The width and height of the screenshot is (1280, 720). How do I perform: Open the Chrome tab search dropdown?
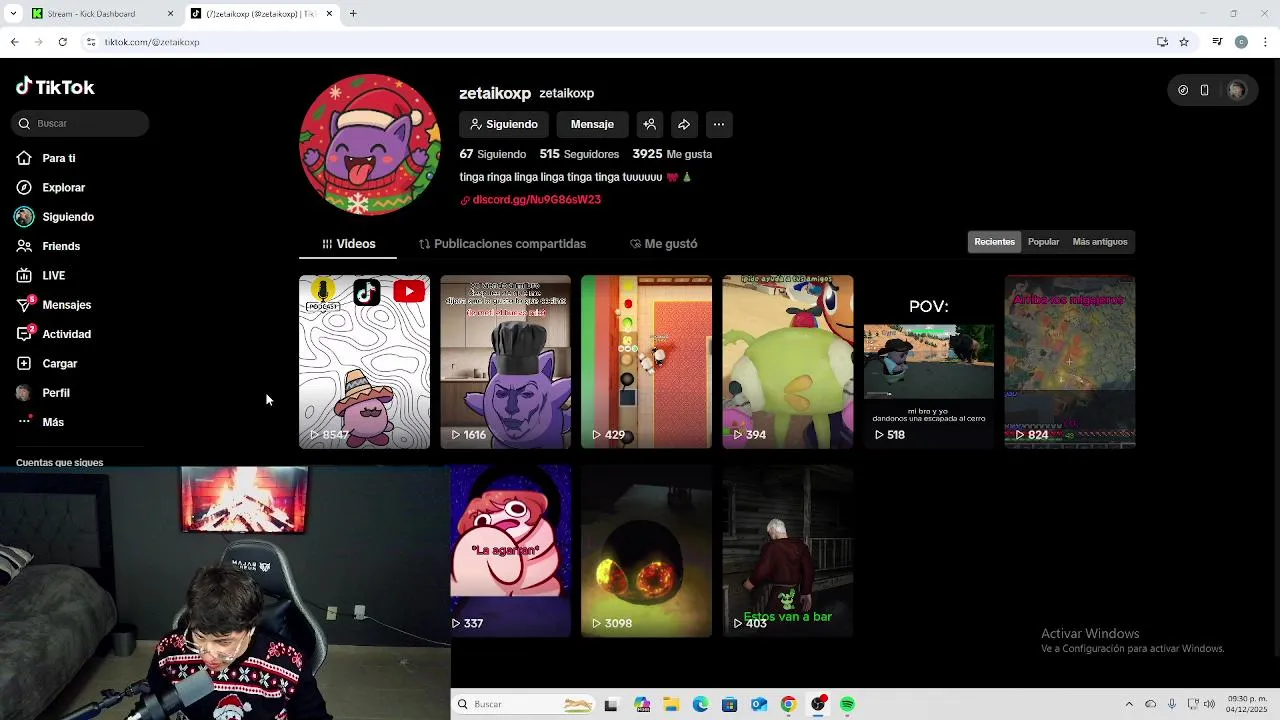pyautogui.click(x=13, y=14)
